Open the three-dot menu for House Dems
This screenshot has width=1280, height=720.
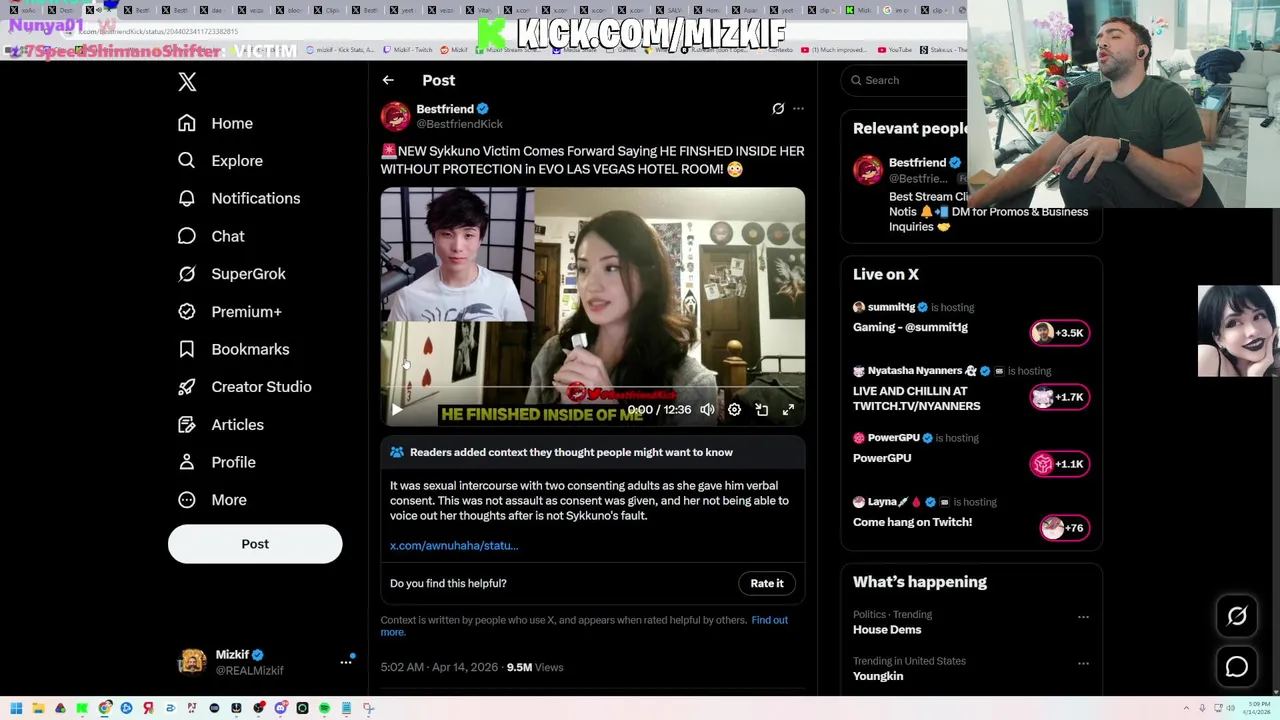click(x=1083, y=617)
